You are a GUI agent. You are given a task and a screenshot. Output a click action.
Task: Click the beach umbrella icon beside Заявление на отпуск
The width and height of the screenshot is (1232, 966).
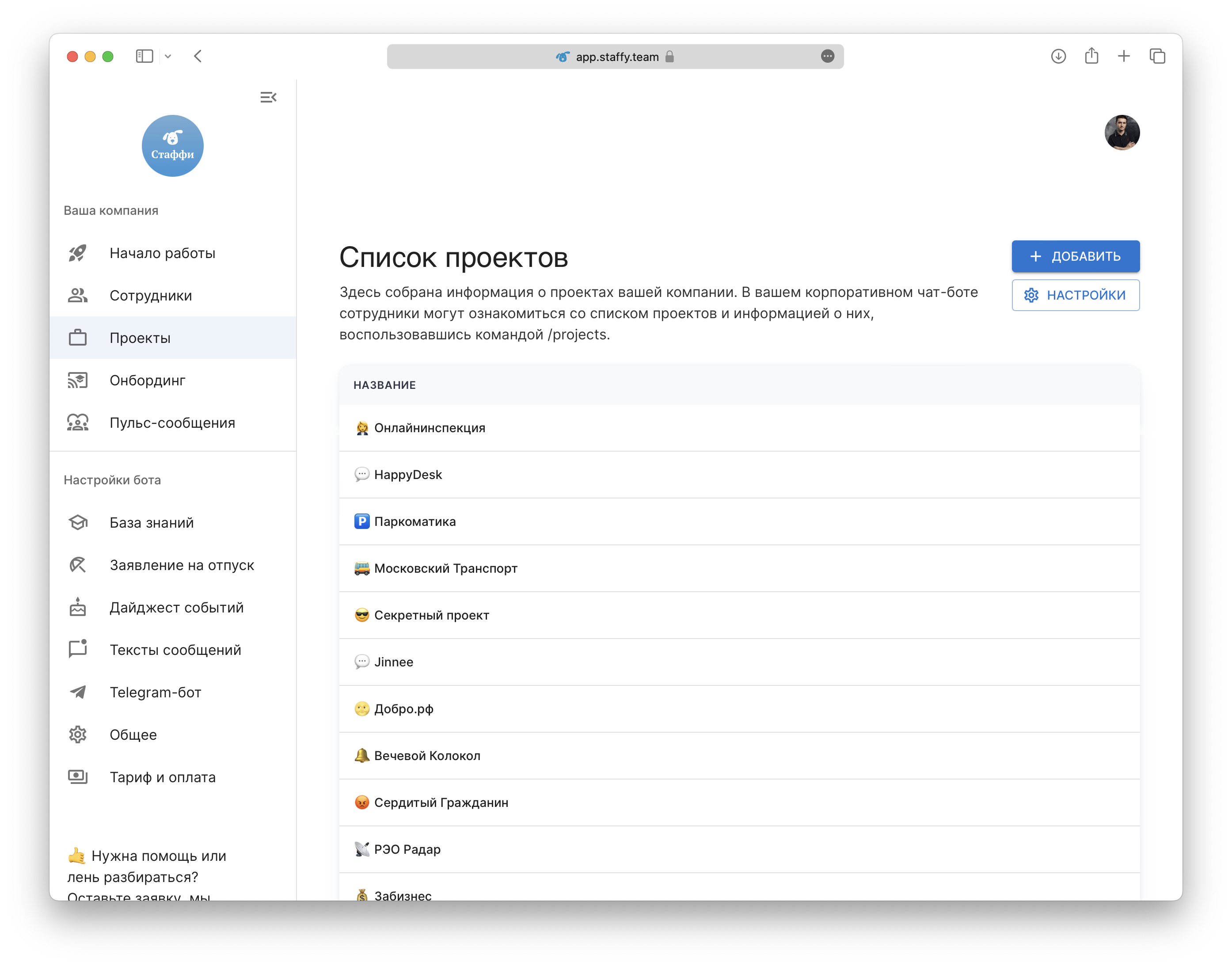point(77,564)
